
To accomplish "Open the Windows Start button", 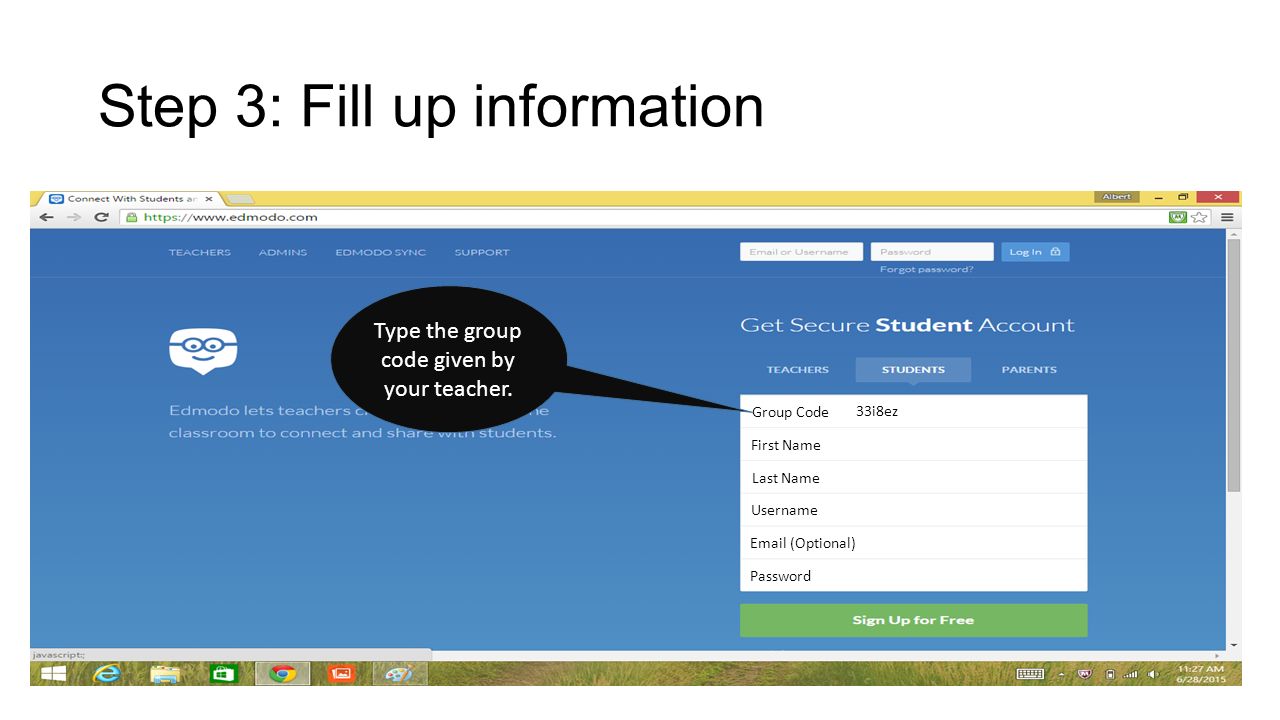I will pos(53,674).
